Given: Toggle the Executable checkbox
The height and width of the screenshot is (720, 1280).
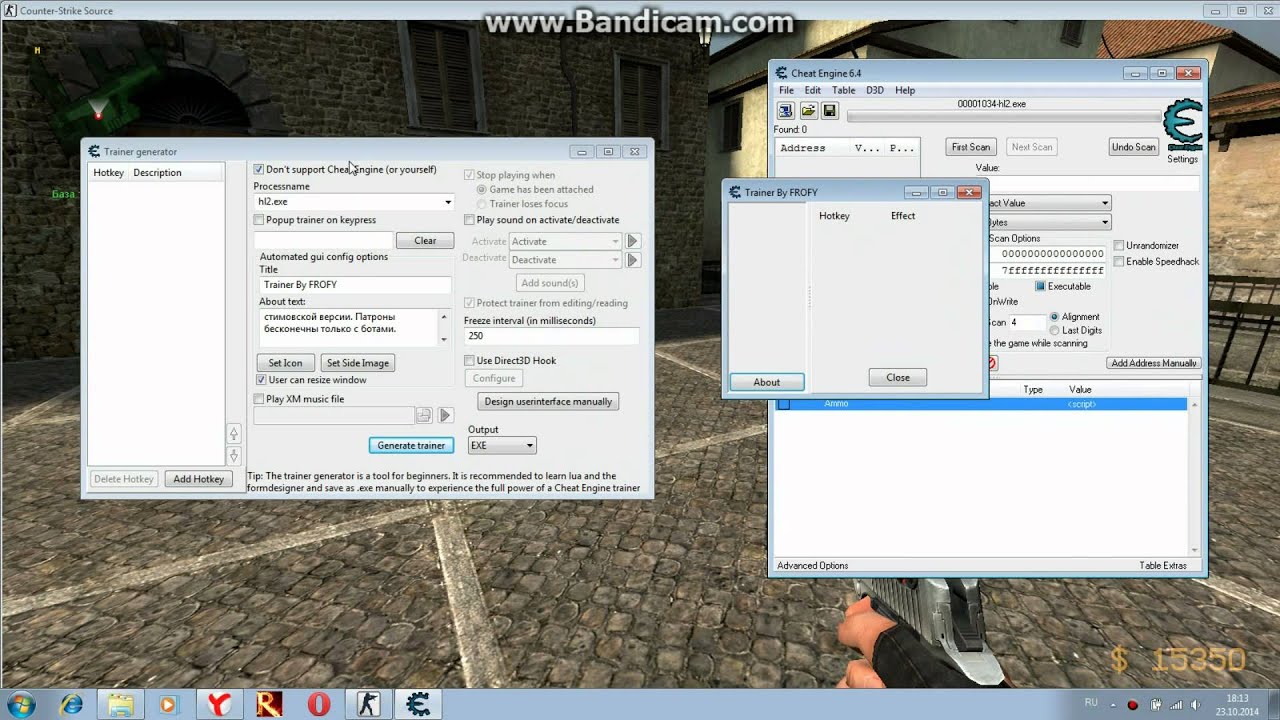Looking at the screenshot, I should (x=1040, y=287).
